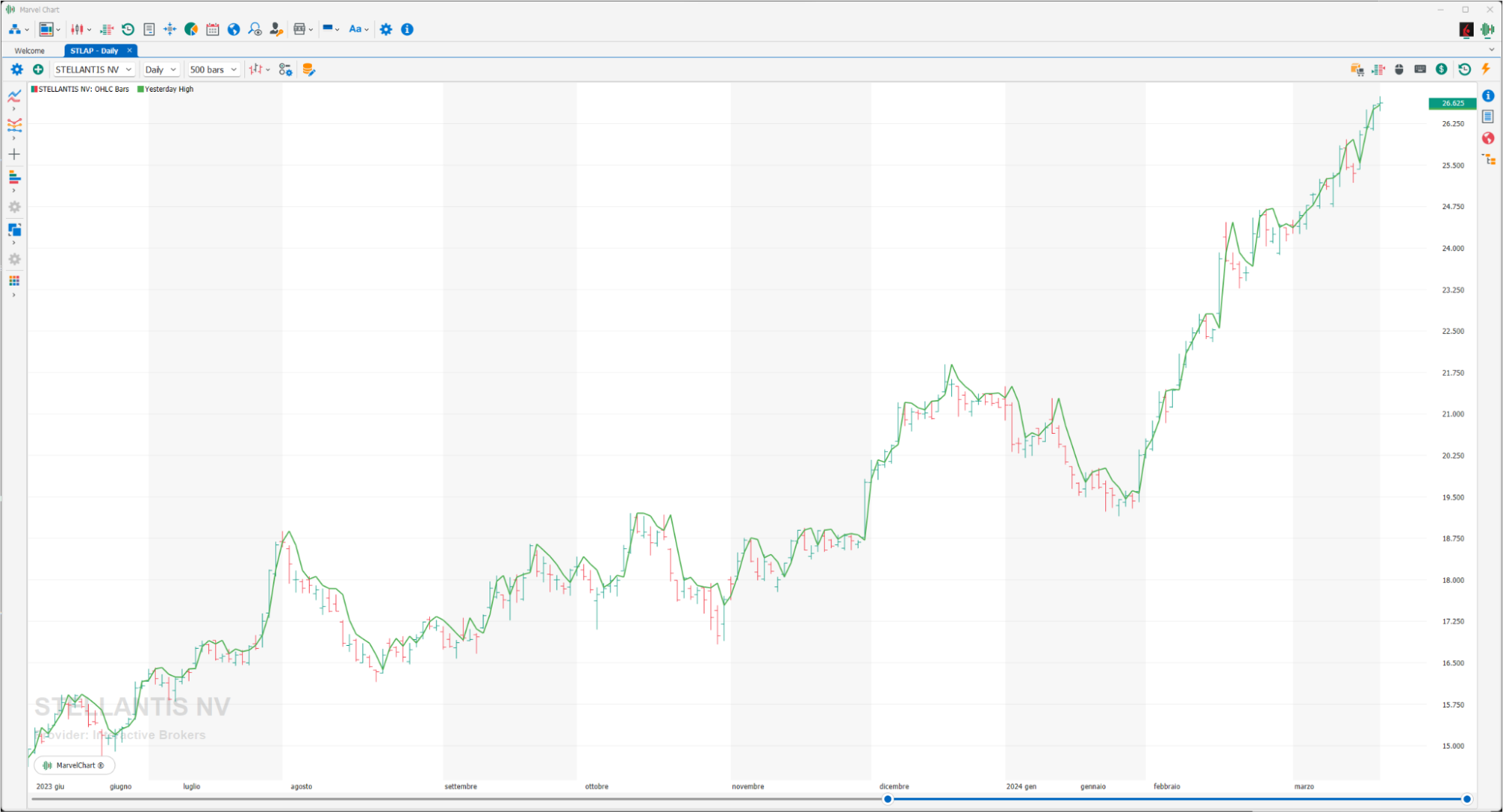Click the left handle of time range slider
Screen dimensions: 1503x812
pyautogui.click(x=887, y=799)
